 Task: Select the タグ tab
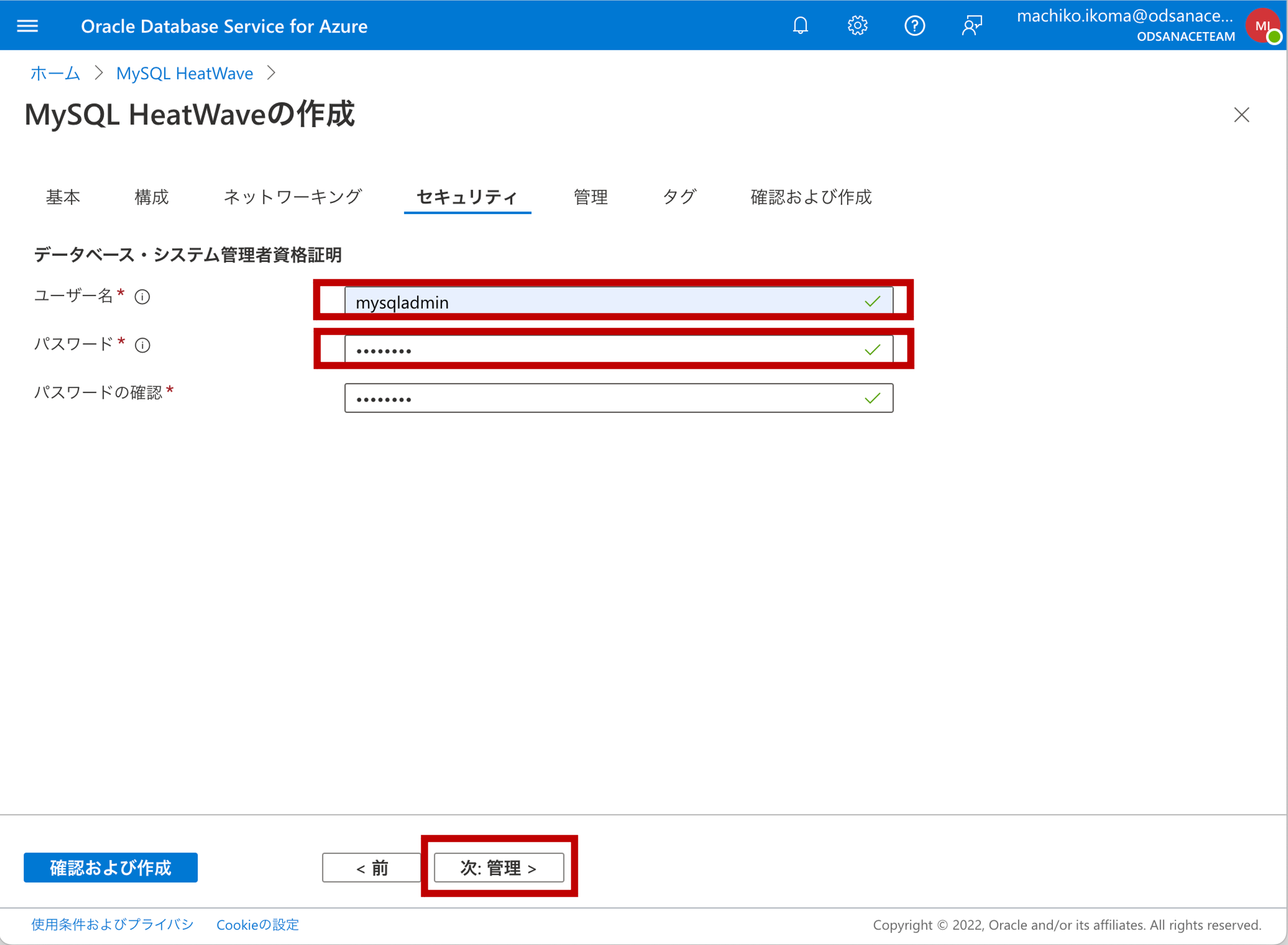[679, 197]
